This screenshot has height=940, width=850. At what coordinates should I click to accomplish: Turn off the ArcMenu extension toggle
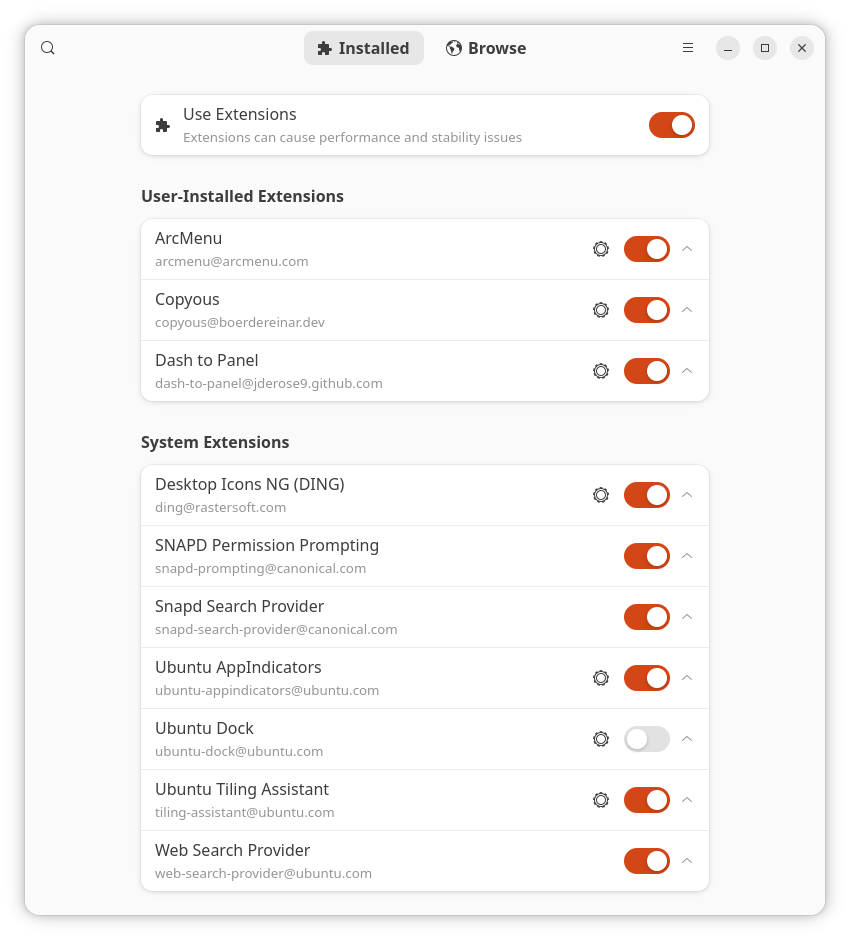646,249
